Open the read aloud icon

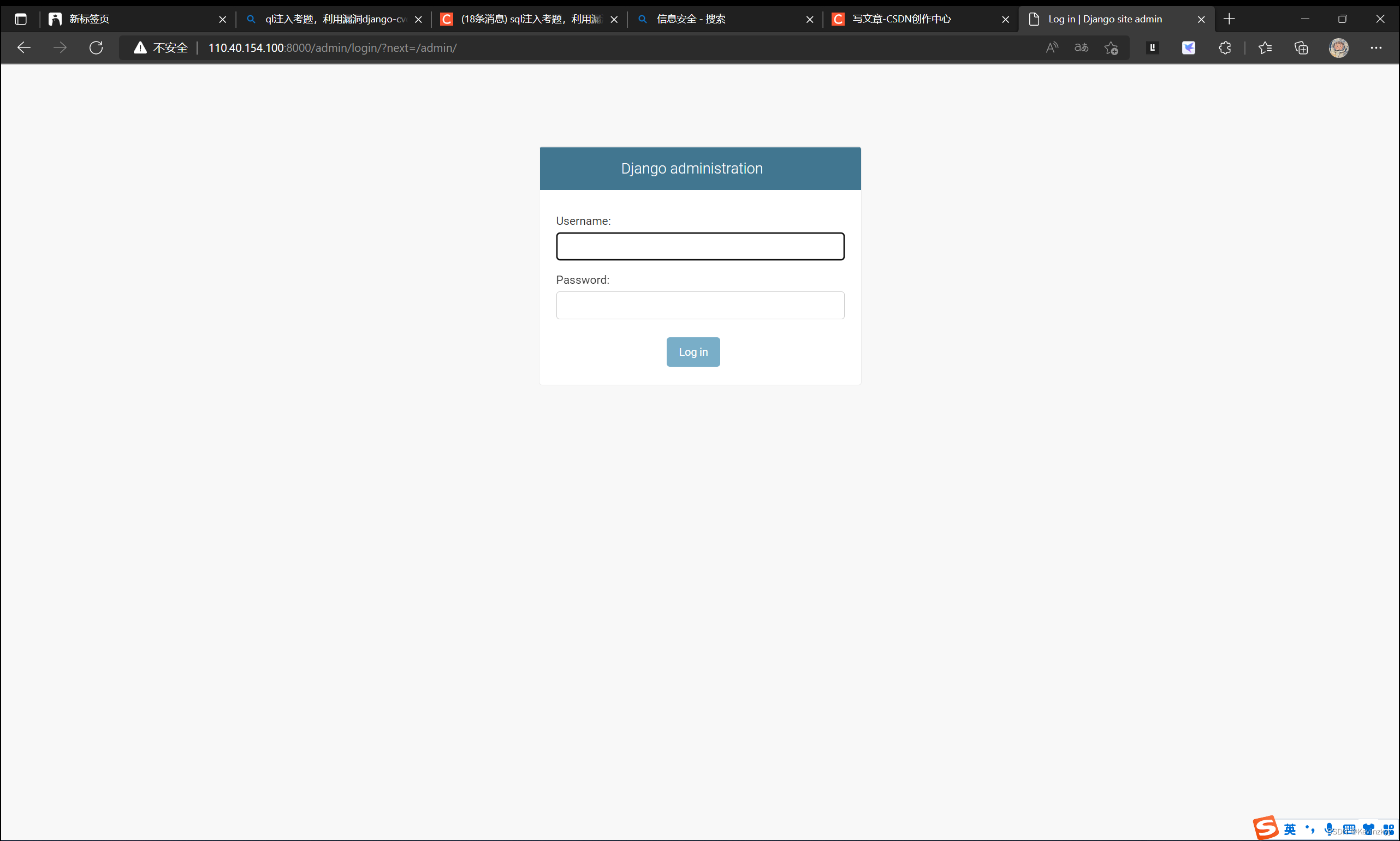pos(1052,47)
